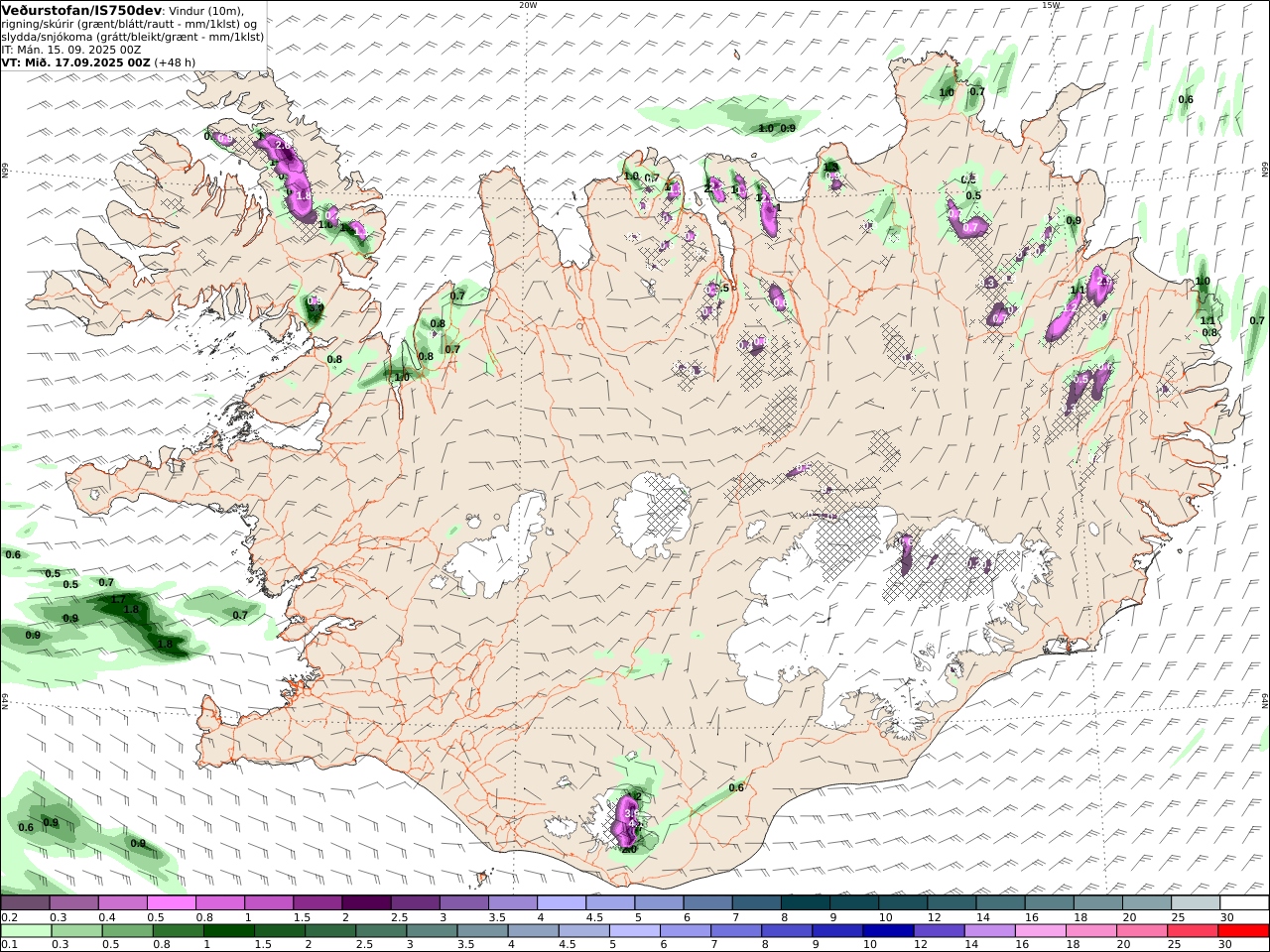
Task: Pick the 18–20 gray-teal sleet/snow swatch
Action: 1097,902
